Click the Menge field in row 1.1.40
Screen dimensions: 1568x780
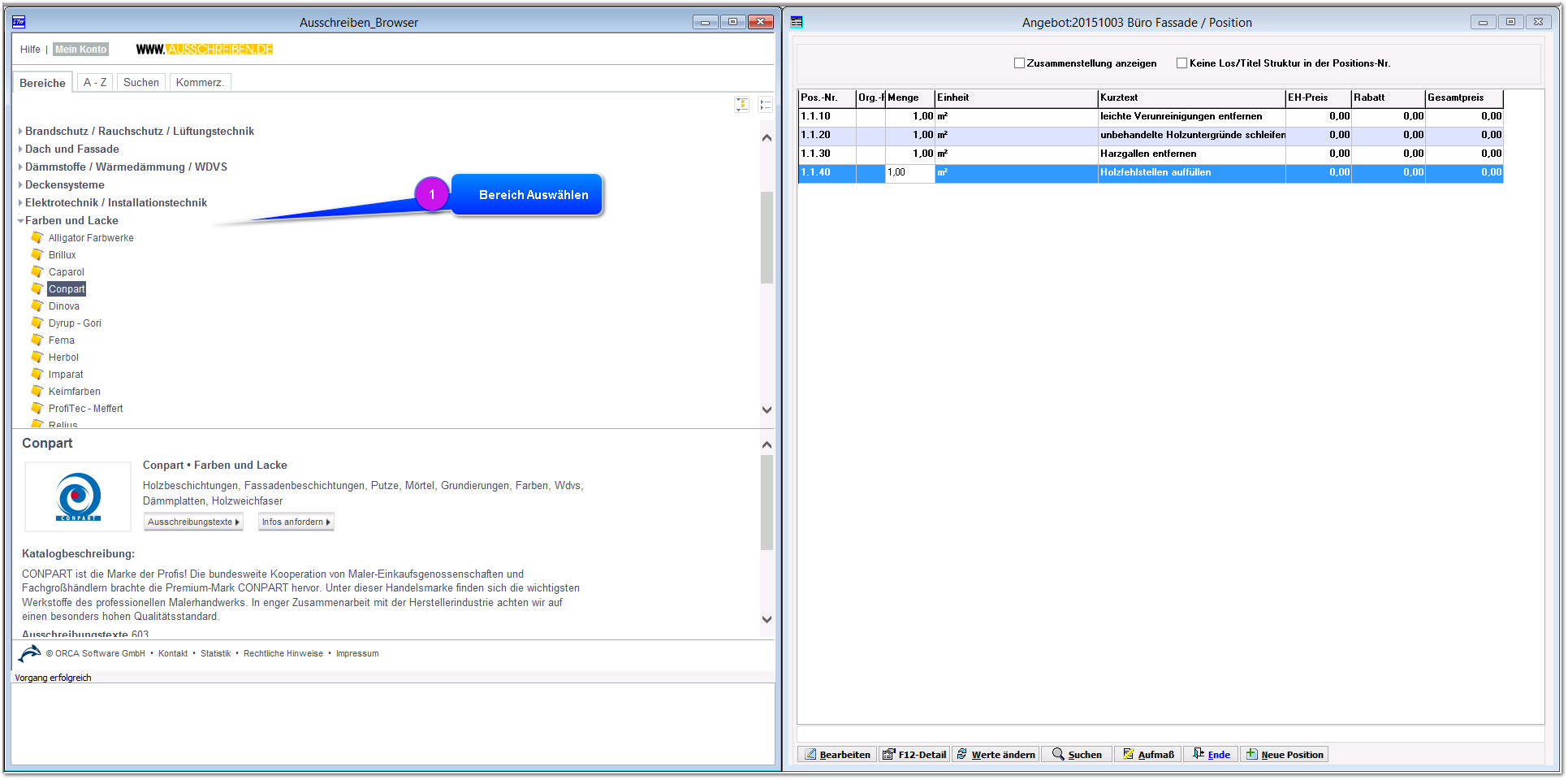point(909,172)
